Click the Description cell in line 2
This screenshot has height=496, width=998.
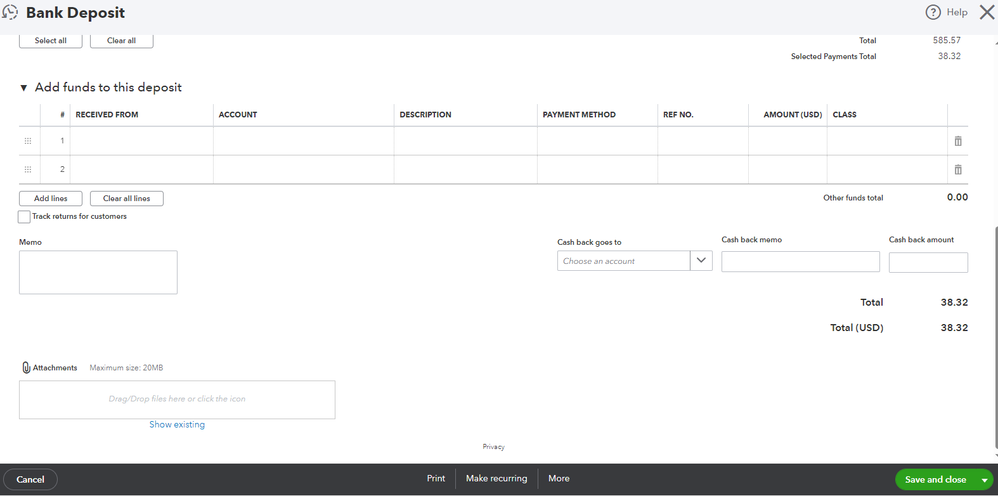pos(466,169)
